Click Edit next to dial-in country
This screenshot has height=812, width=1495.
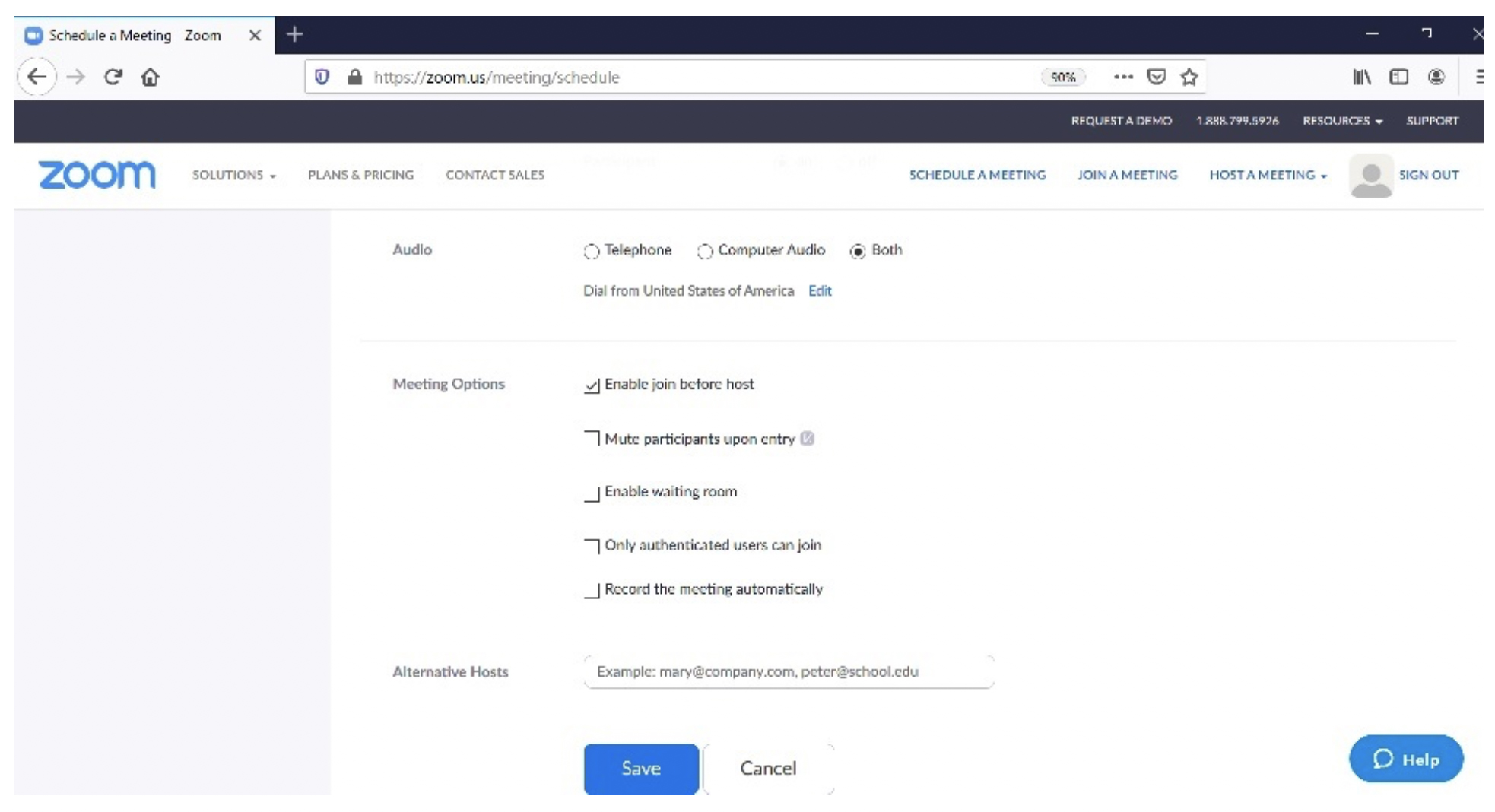820,290
